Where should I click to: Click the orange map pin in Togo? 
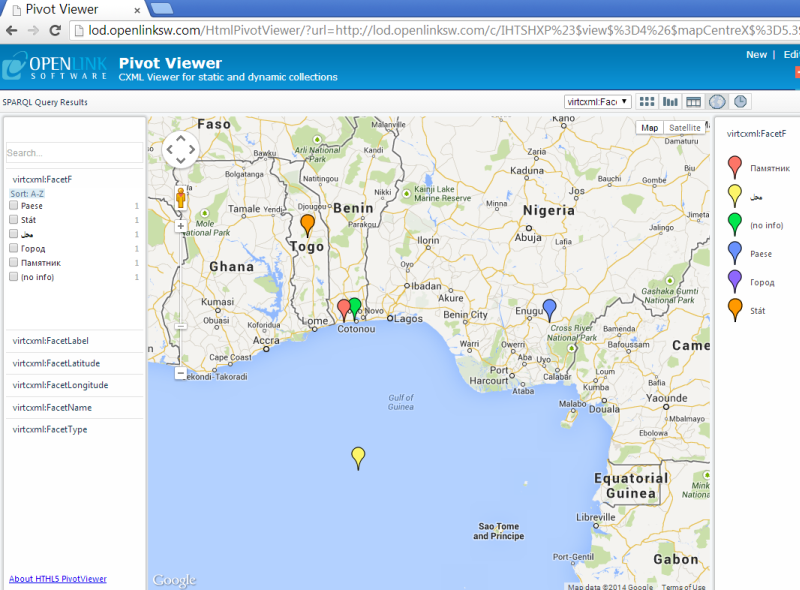(307, 224)
